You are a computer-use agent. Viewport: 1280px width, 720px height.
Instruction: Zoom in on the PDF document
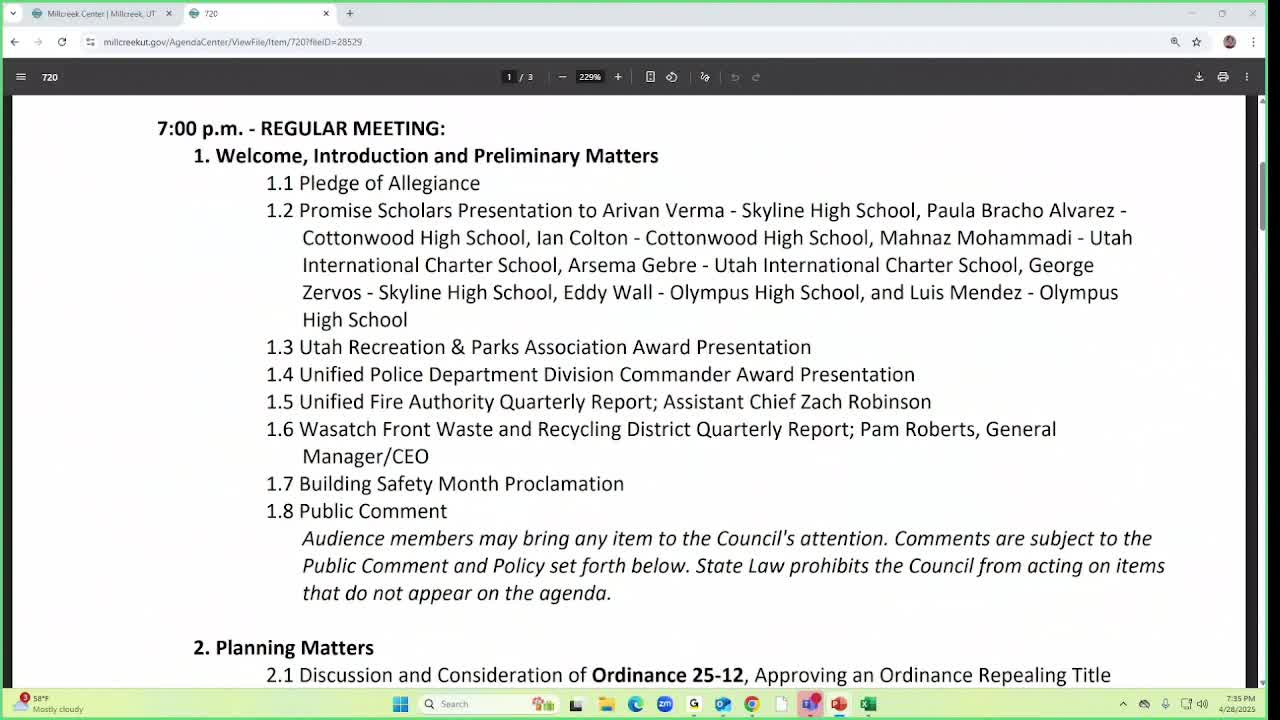click(x=618, y=77)
